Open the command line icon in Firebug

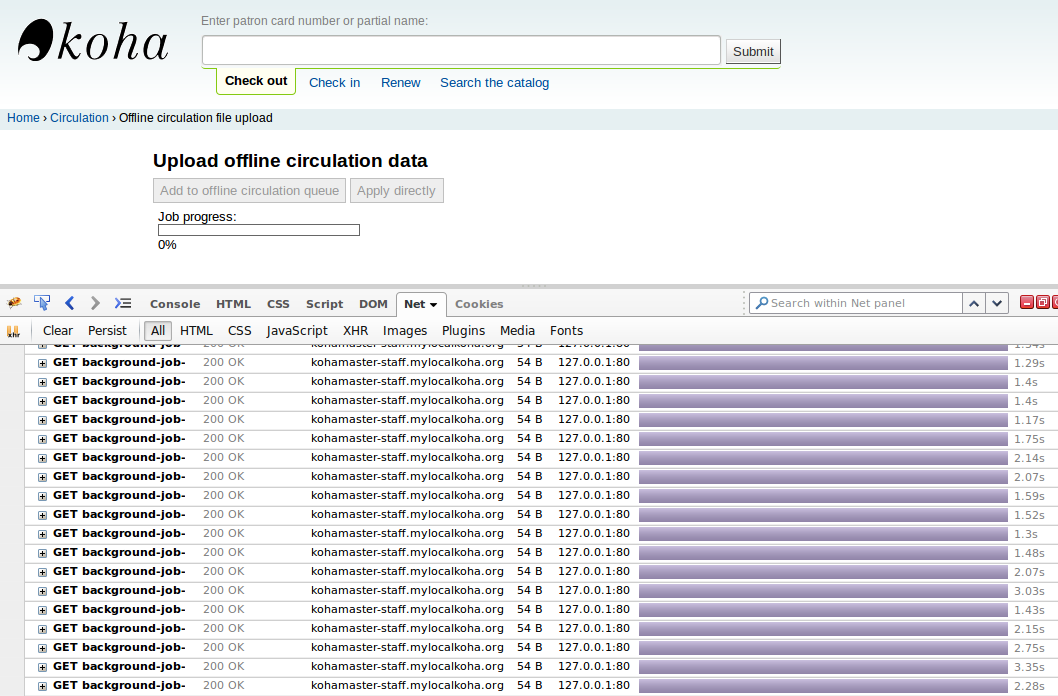coord(122,303)
